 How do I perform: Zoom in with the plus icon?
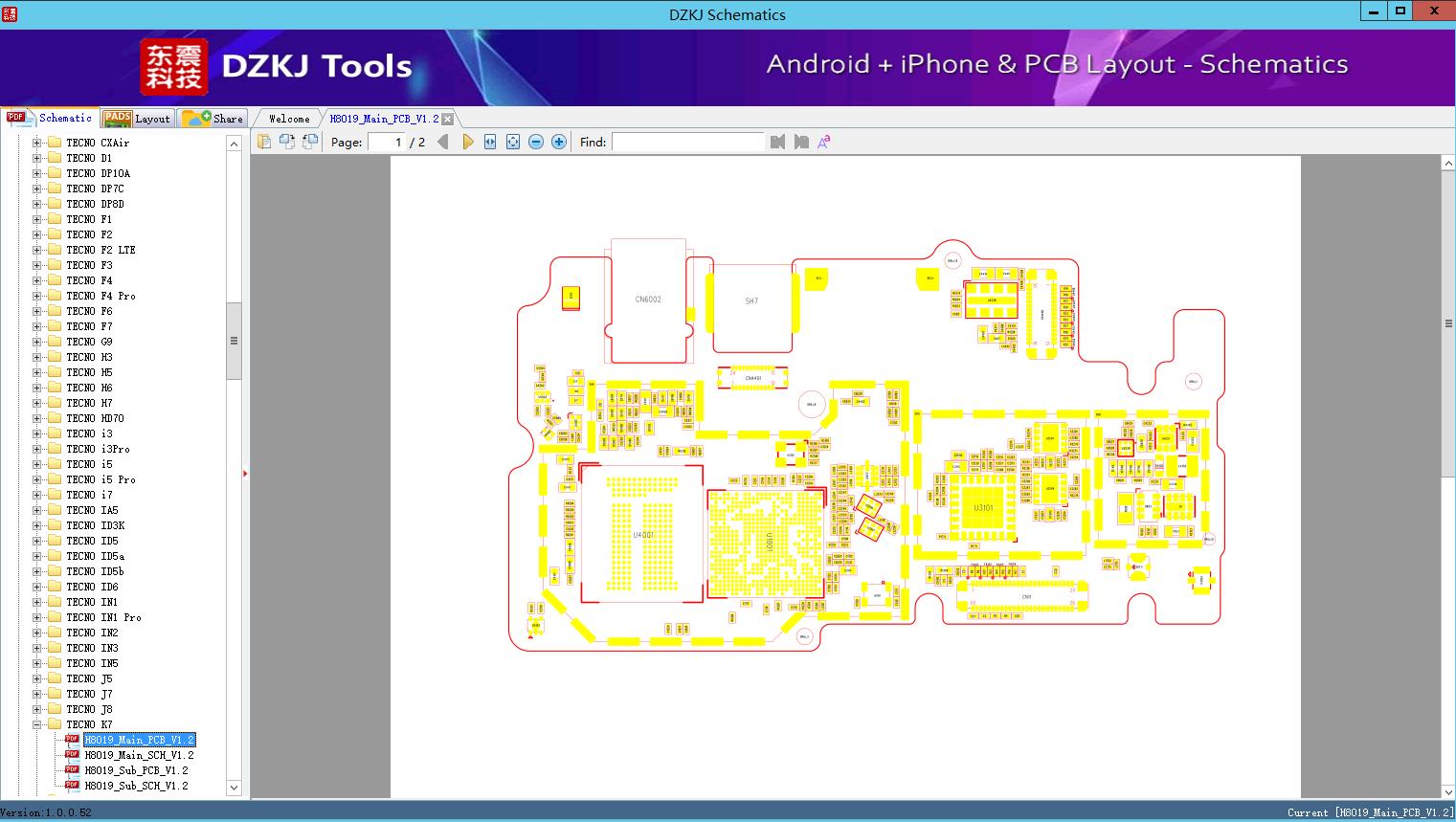coord(559,142)
